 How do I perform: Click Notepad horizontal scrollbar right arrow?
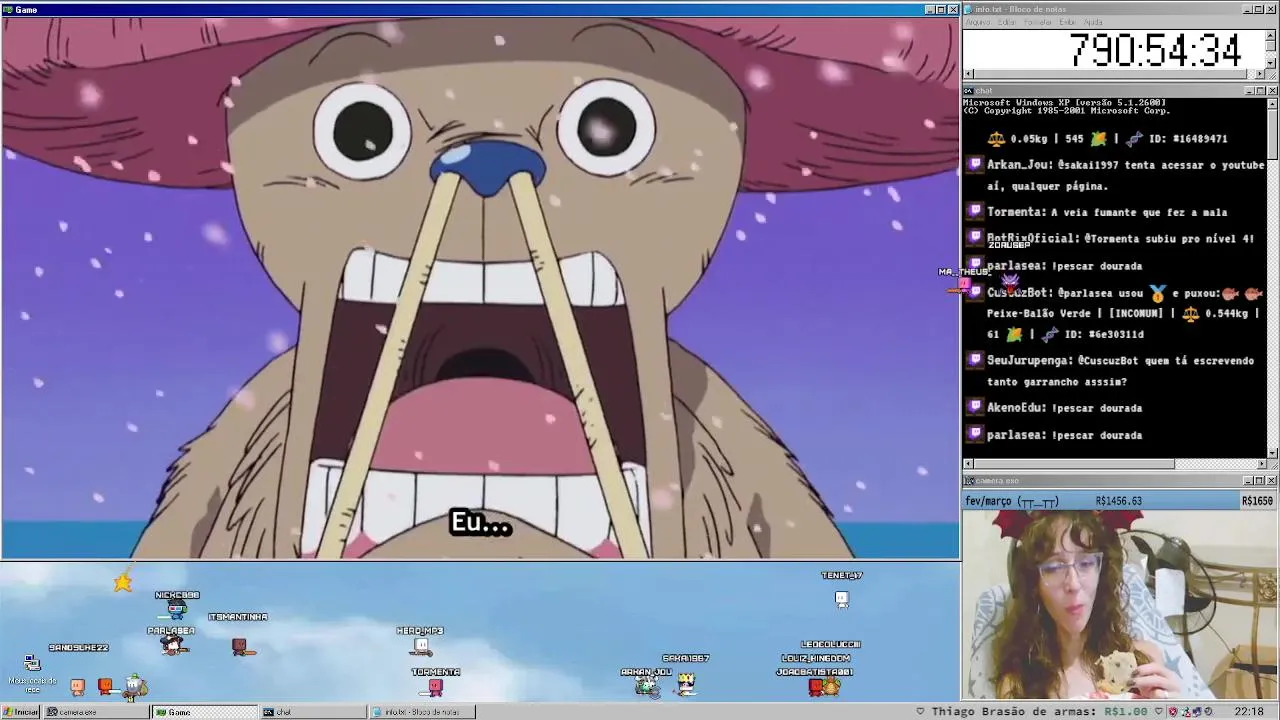[x=1260, y=74]
